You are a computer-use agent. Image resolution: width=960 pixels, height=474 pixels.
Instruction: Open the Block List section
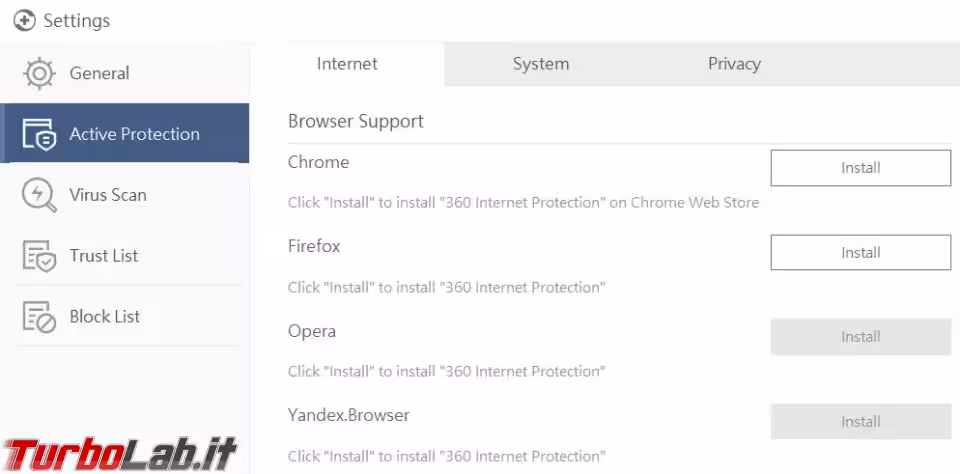pos(105,317)
